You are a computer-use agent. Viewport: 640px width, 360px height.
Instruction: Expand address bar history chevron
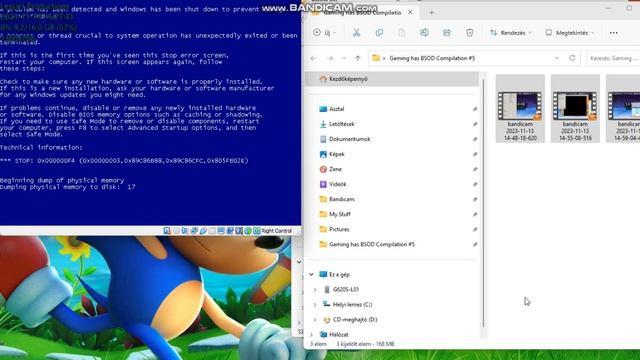557,58
